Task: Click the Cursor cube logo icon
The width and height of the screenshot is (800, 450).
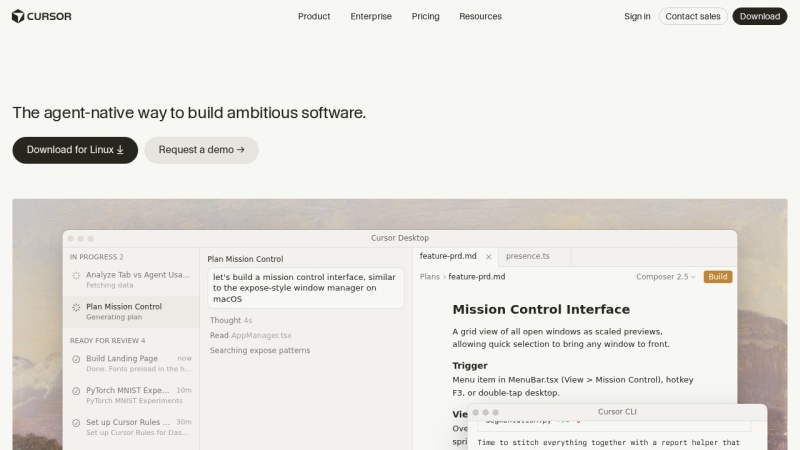Action: [x=18, y=16]
